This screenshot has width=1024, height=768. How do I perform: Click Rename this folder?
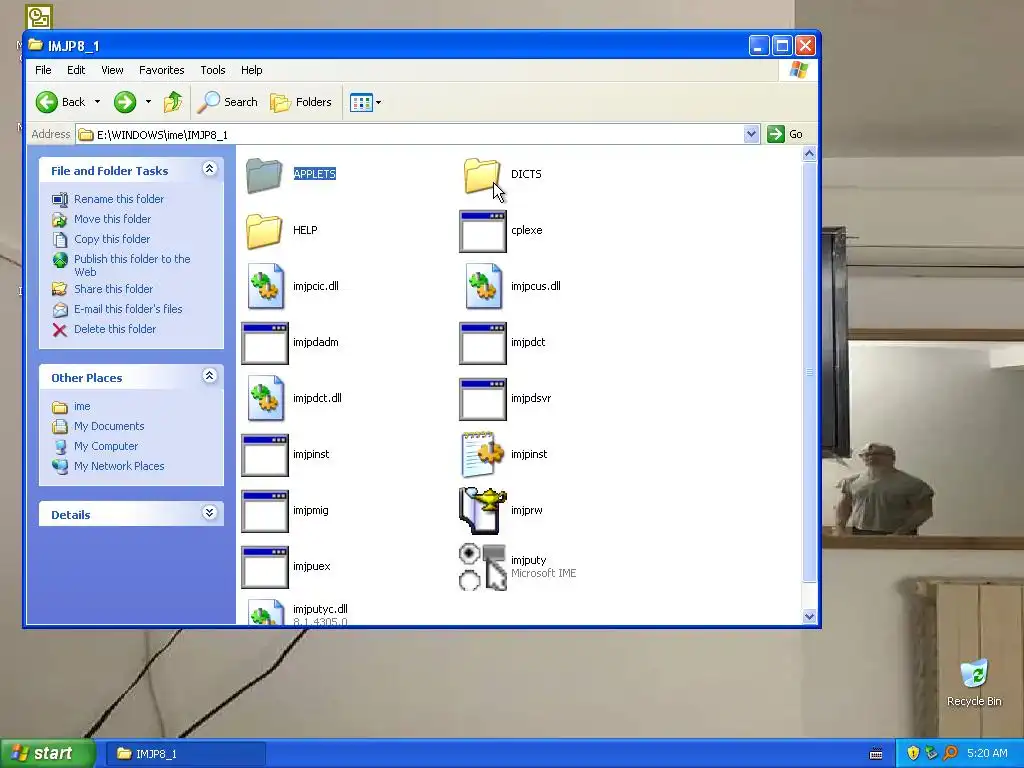pos(108,199)
